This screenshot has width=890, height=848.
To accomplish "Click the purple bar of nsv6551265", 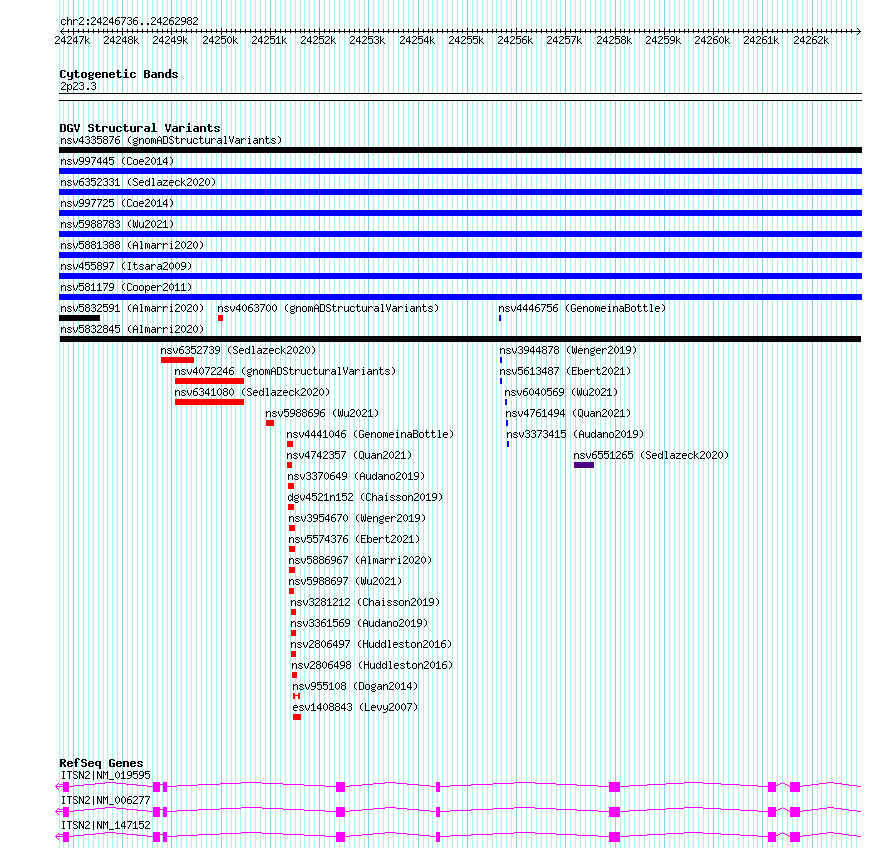I will [x=584, y=465].
